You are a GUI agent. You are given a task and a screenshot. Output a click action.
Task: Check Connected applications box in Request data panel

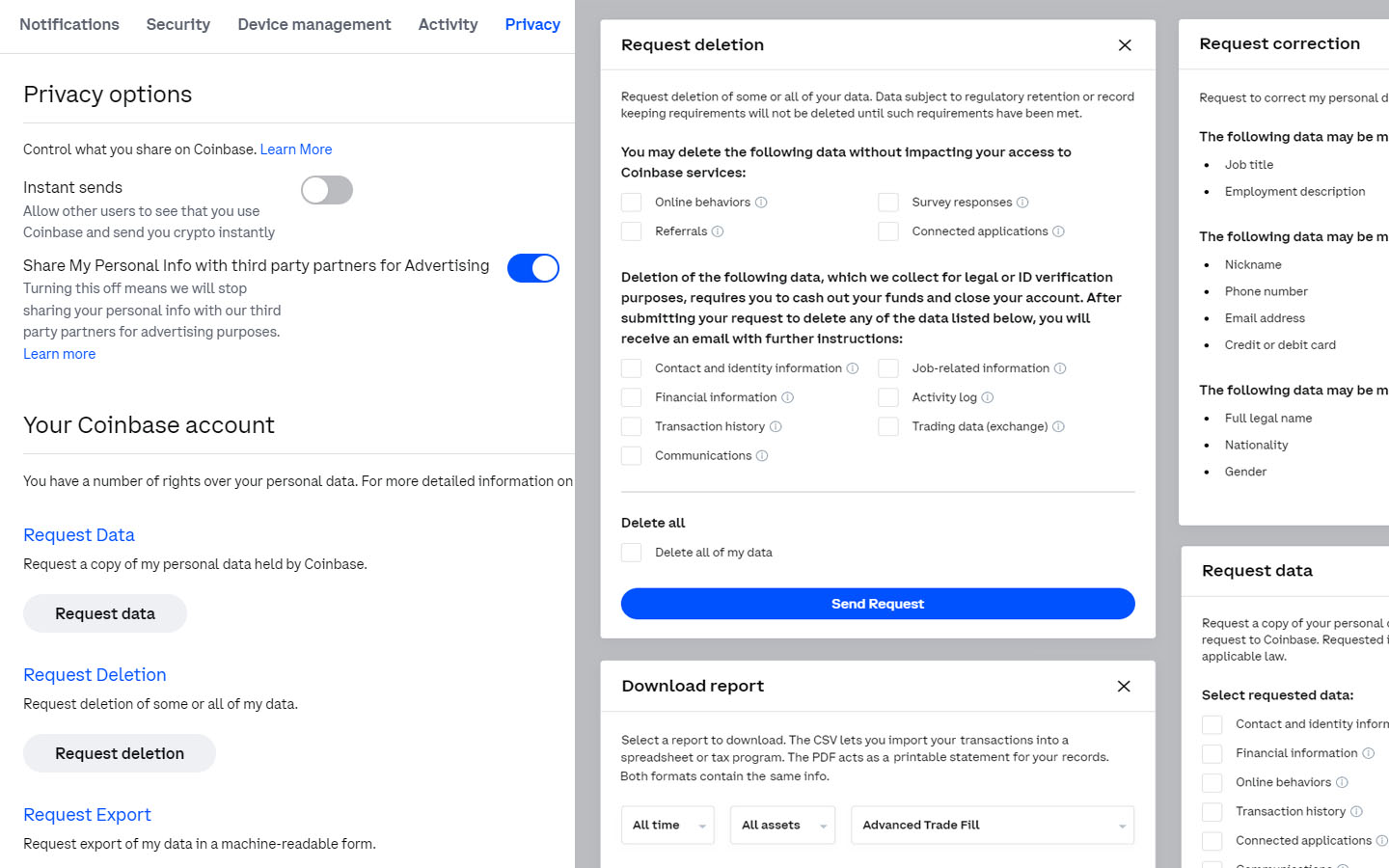tap(1212, 841)
